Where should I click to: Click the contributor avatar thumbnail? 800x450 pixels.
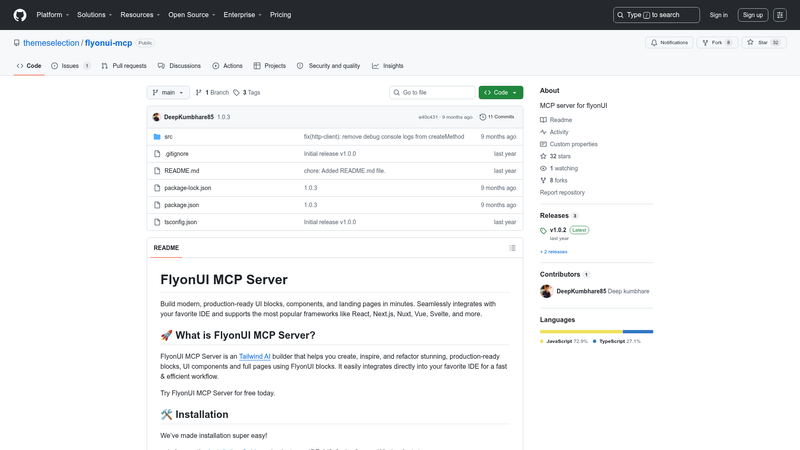coord(546,291)
